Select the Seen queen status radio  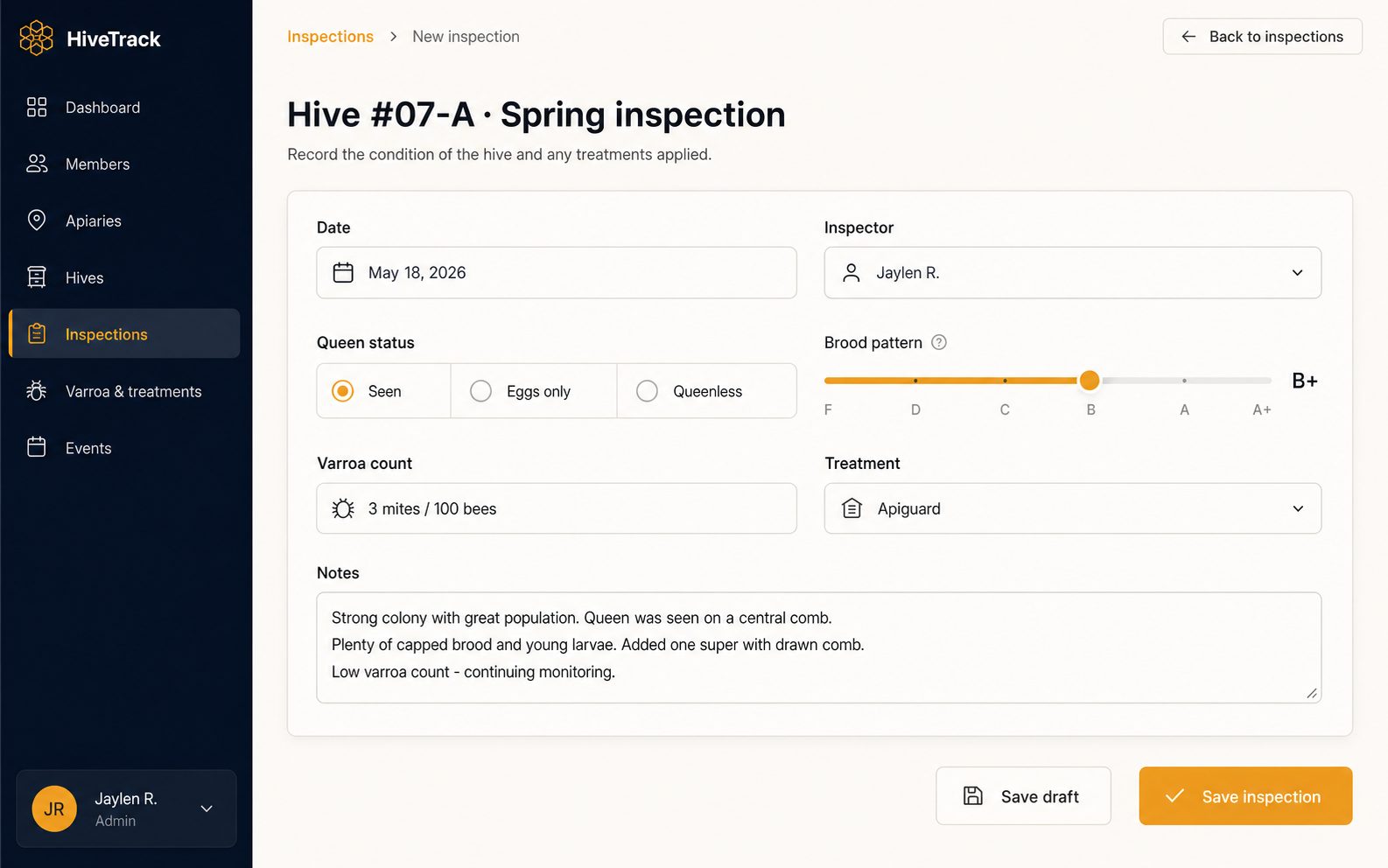(x=343, y=391)
